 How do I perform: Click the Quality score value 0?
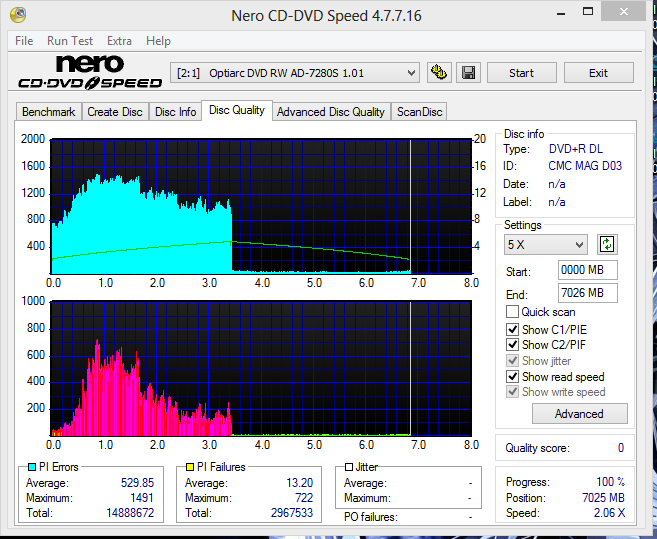coord(621,448)
